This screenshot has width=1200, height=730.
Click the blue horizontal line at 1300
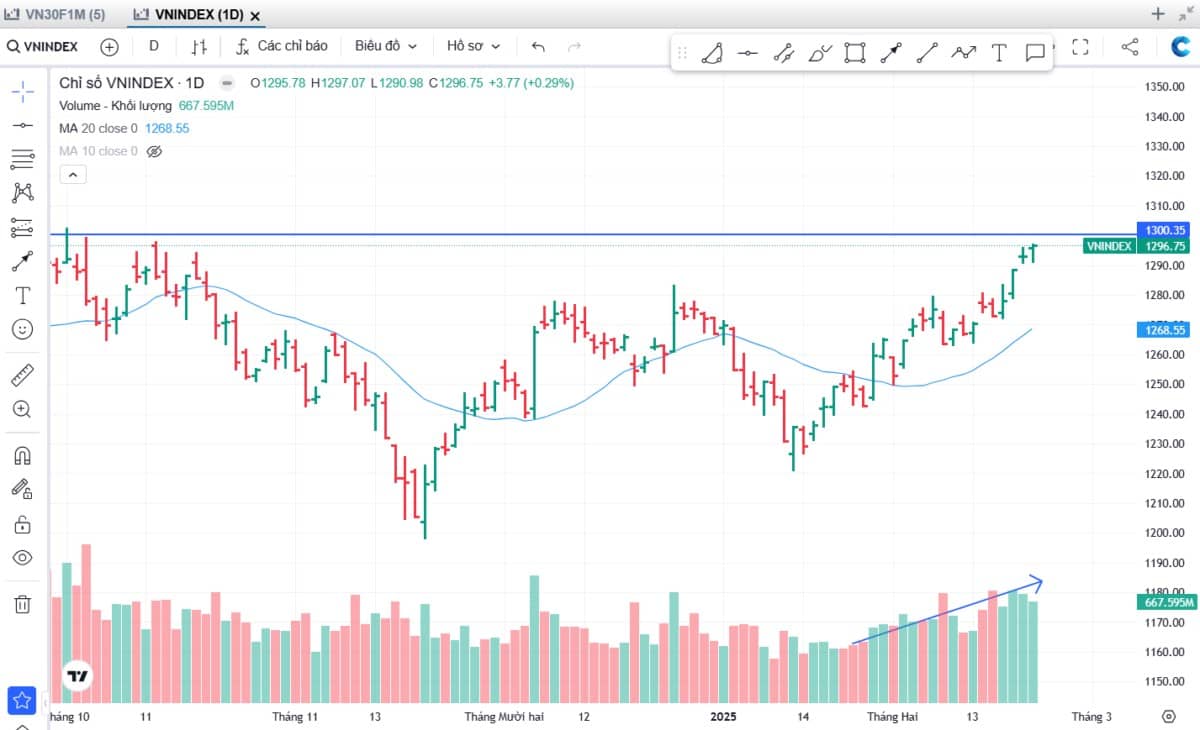pyautogui.click(x=595, y=235)
